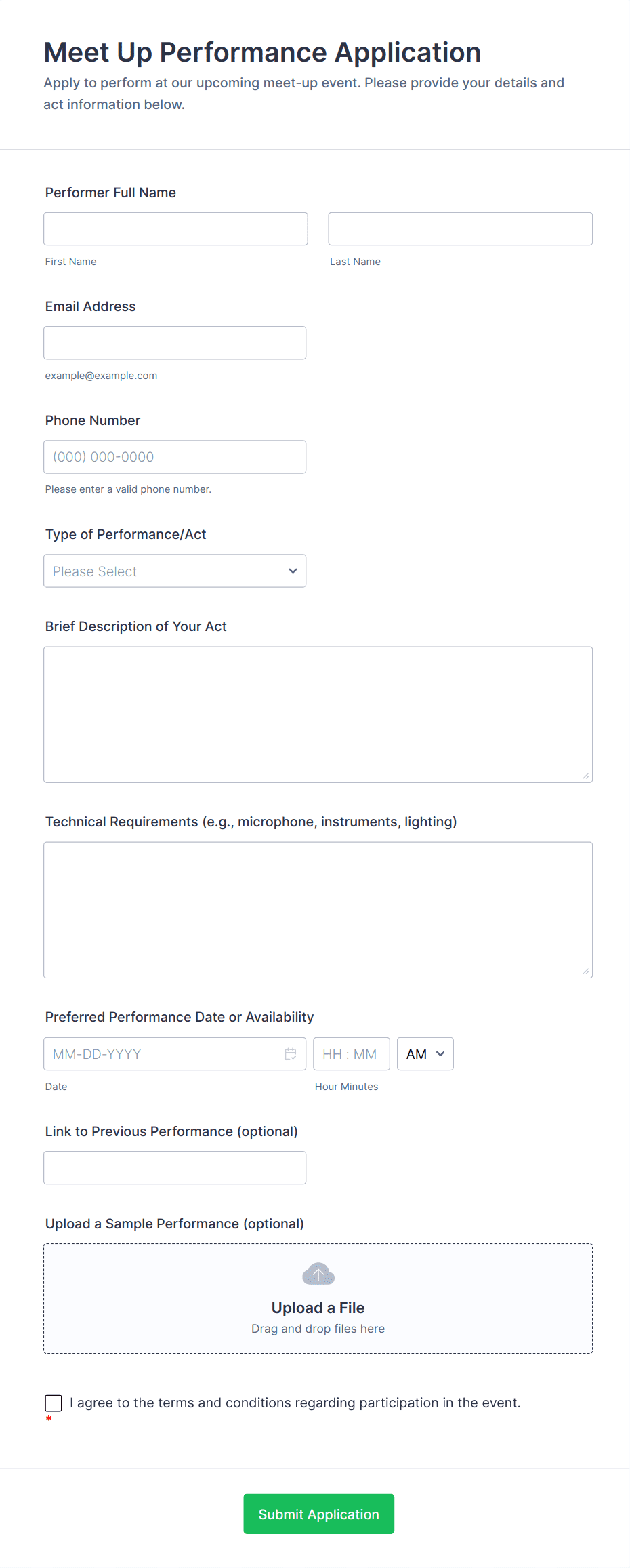Open the AM/PM selector
The height and width of the screenshot is (1568, 630).
(x=425, y=1054)
